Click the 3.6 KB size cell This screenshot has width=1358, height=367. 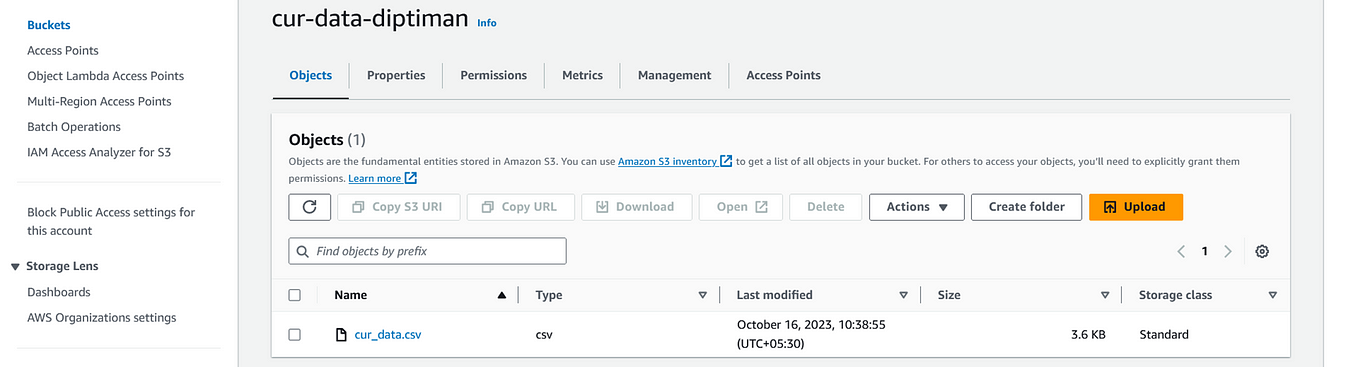[x=1088, y=335]
